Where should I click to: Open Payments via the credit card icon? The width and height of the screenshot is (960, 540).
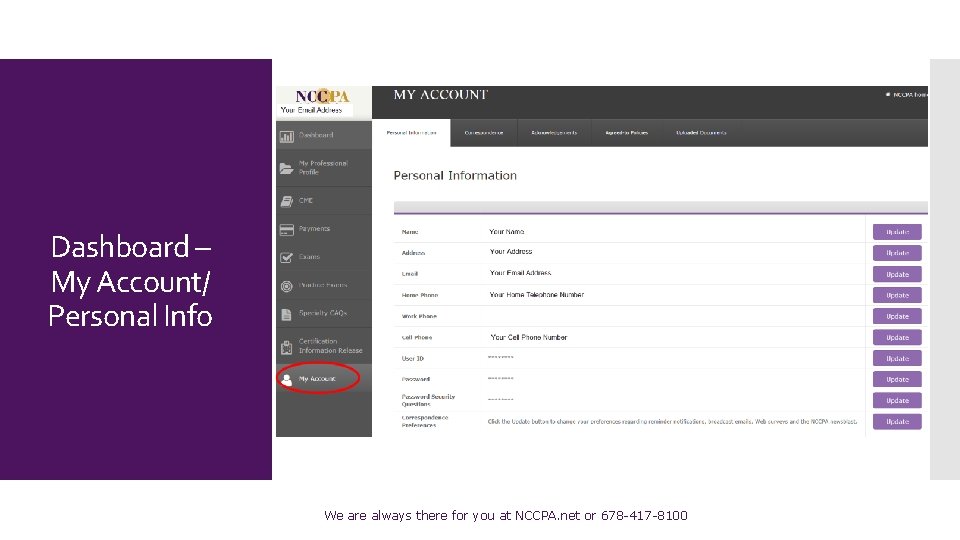tap(287, 230)
